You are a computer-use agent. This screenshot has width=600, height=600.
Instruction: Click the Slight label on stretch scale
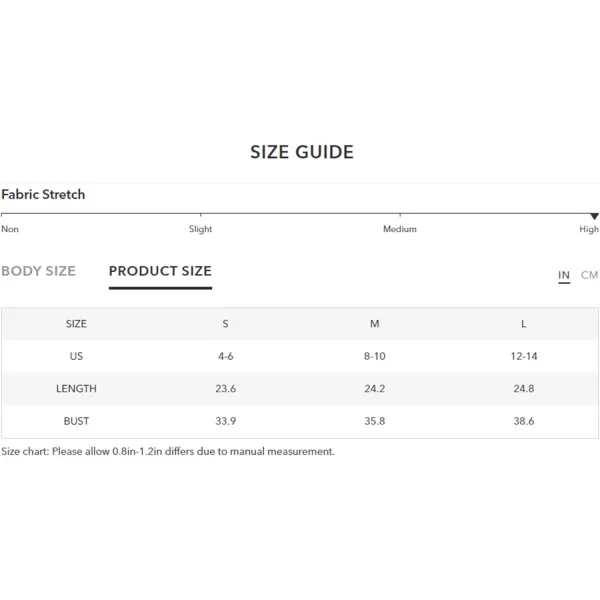coord(200,229)
